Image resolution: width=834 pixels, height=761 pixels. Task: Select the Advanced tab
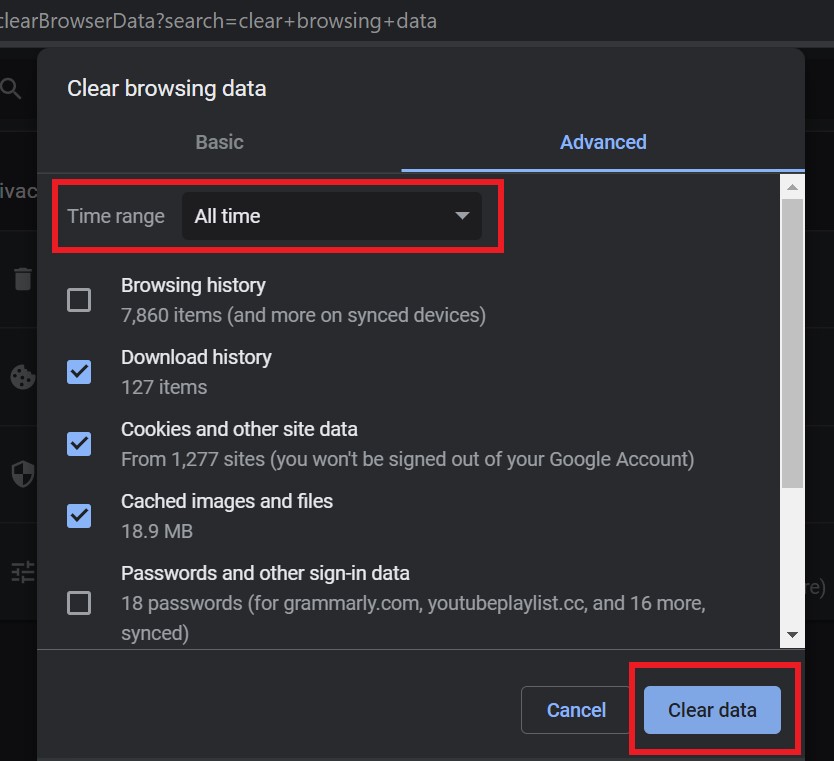tap(603, 142)
